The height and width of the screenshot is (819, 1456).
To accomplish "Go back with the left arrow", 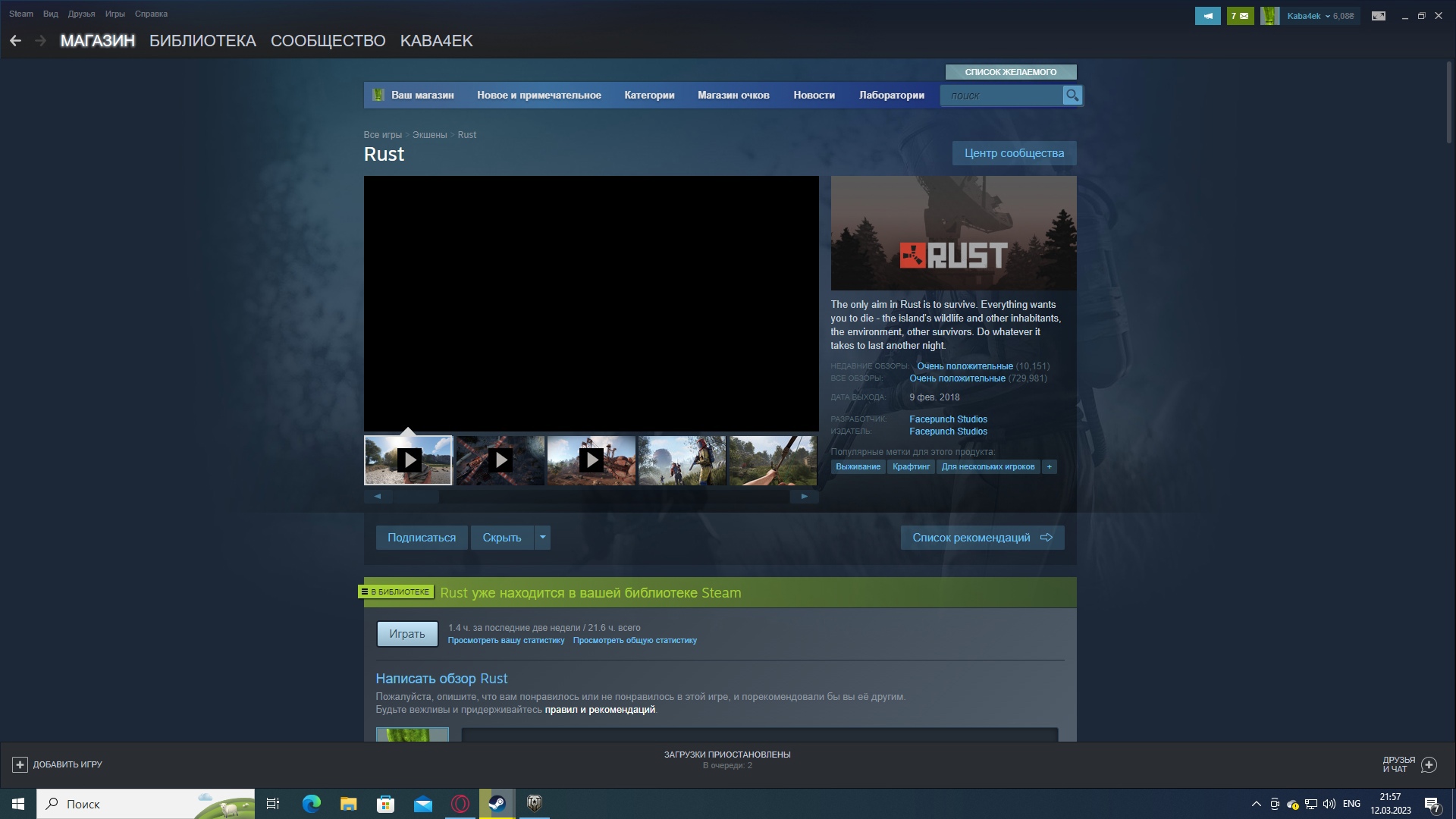I will click(15, 41).
